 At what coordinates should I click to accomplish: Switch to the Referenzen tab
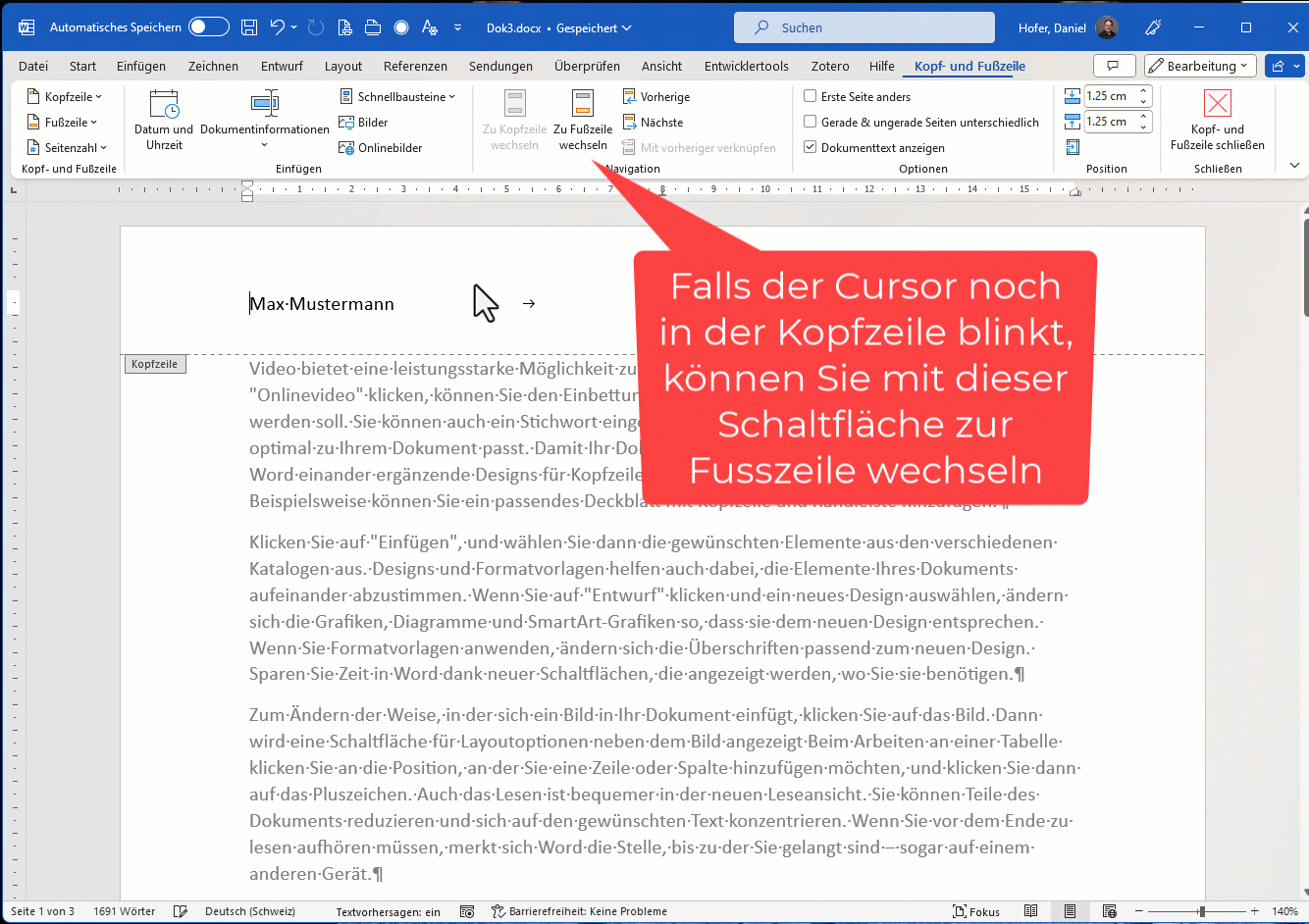415,66
